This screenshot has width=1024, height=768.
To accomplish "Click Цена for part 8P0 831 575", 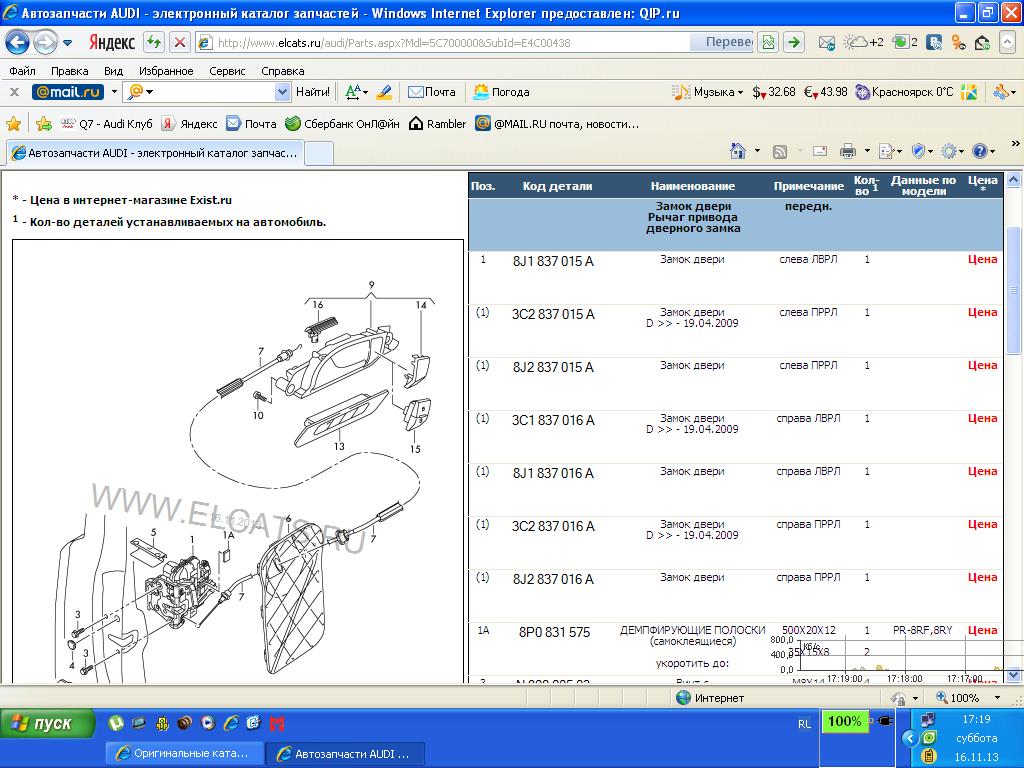I will [x=982, y=630].
